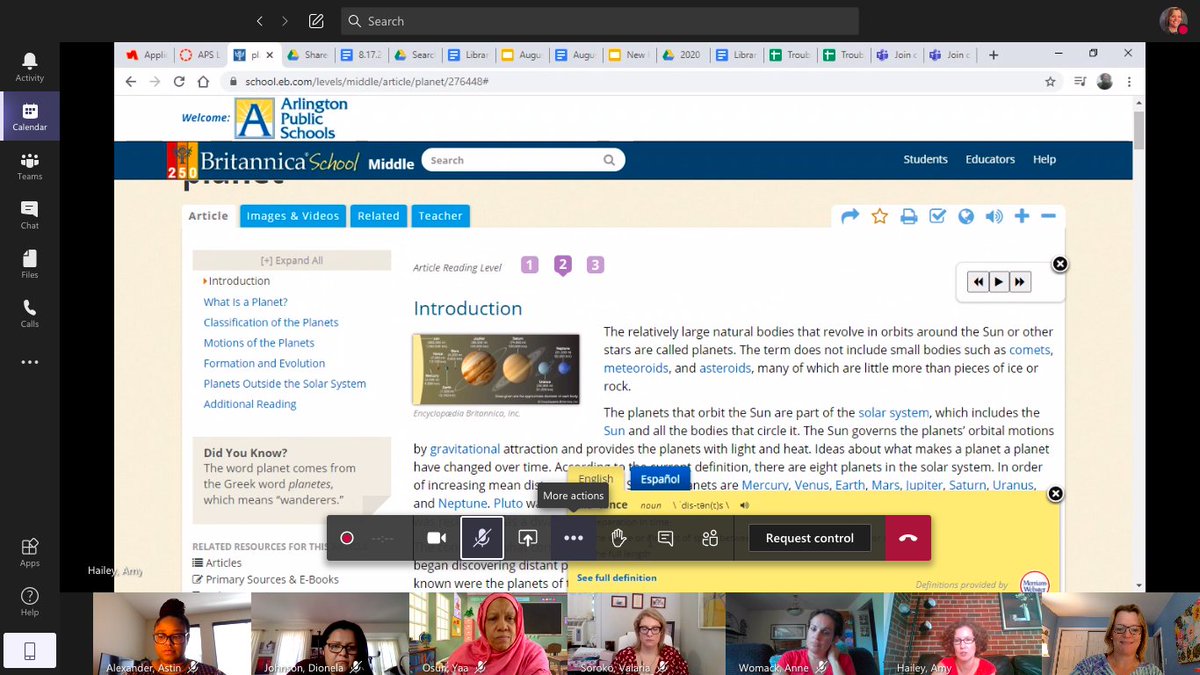
Task: Open Planets Outside the Solar System section
Action: (x=285, y=384)
